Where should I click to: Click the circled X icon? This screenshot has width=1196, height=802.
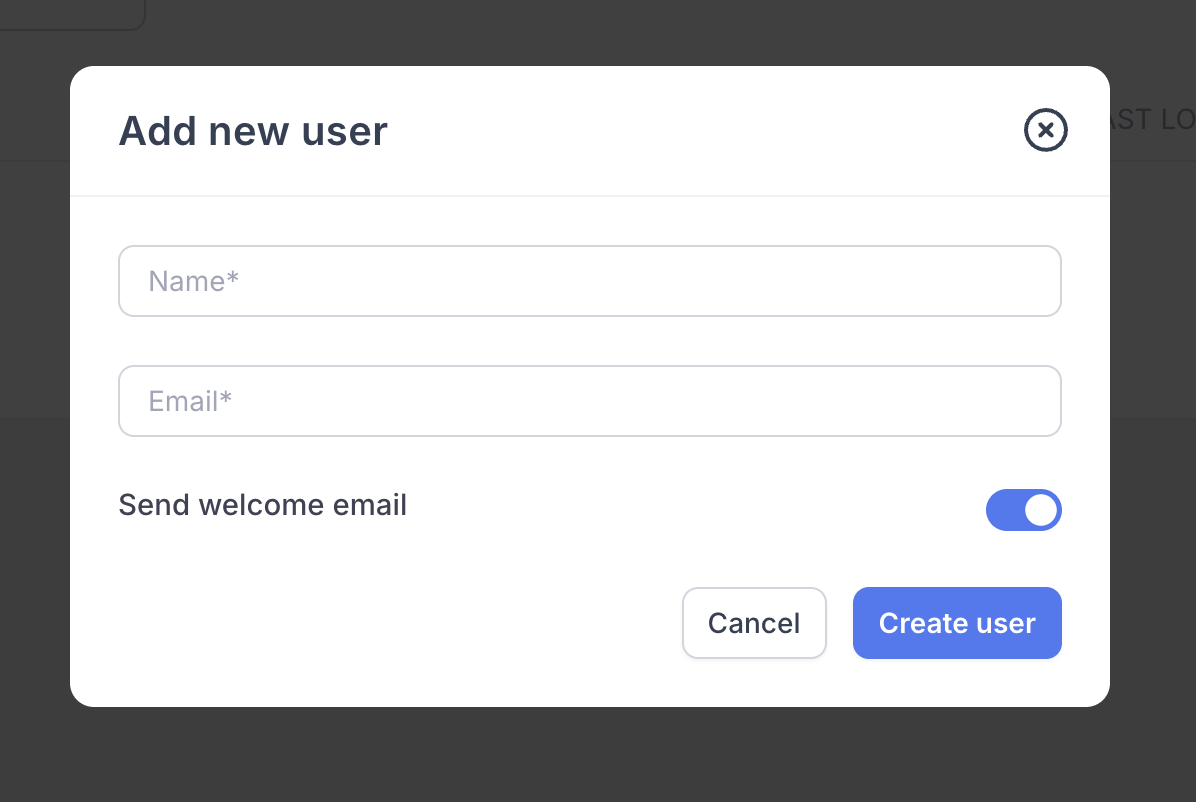coord(1046,130)
